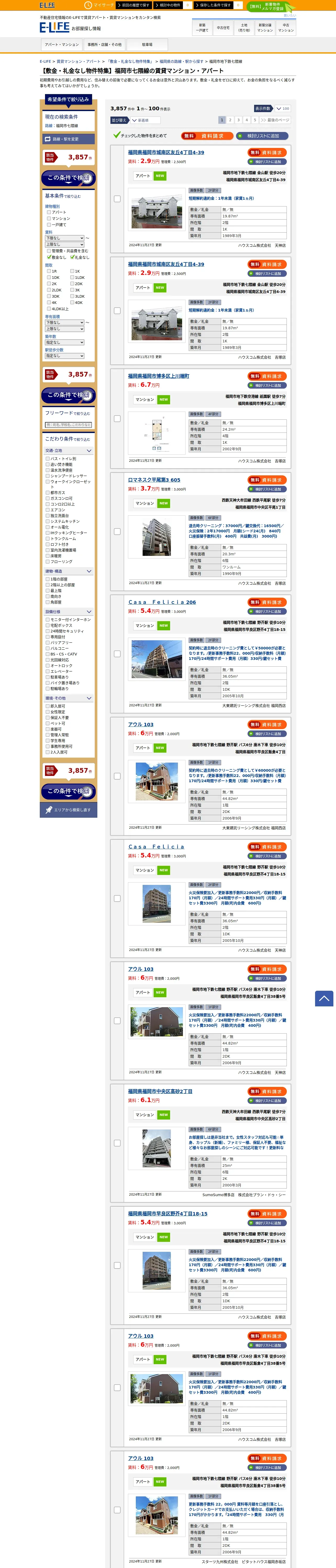Viewport: 336px width, 1568px height.
Task: Collapse 設備仕様 section
Action: [68, 612]
